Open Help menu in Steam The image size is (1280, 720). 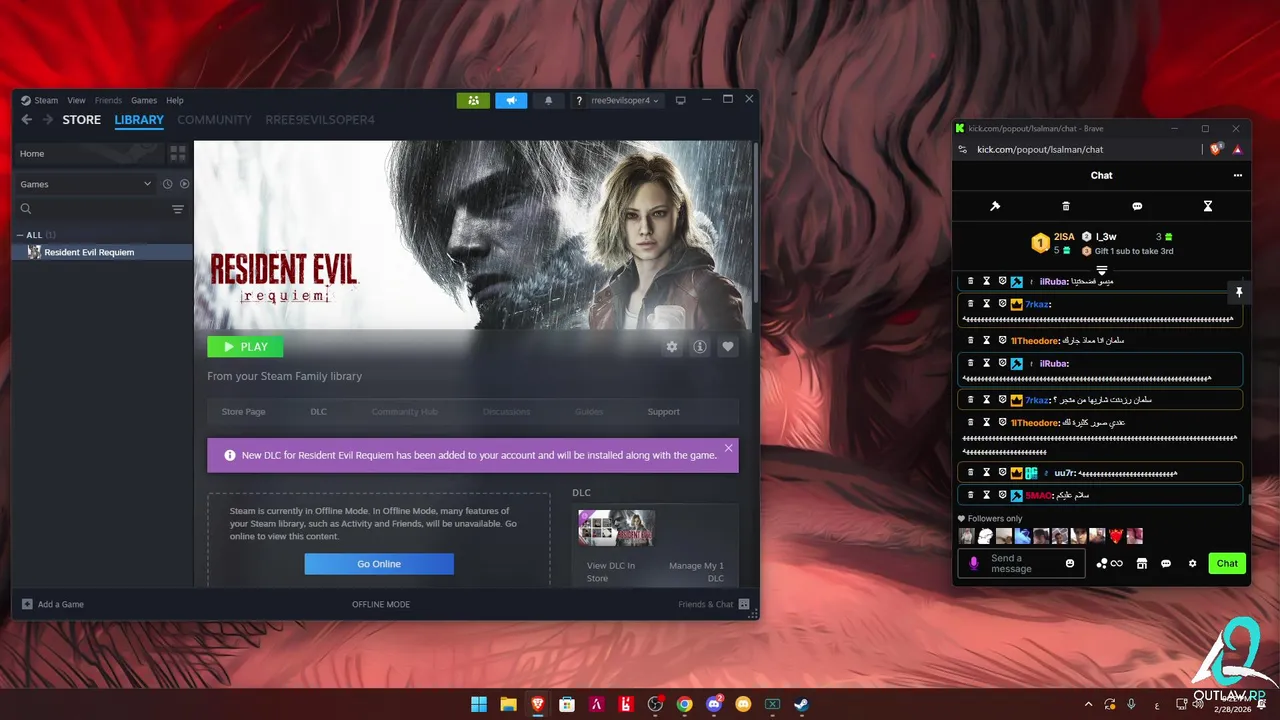(175, 100)
